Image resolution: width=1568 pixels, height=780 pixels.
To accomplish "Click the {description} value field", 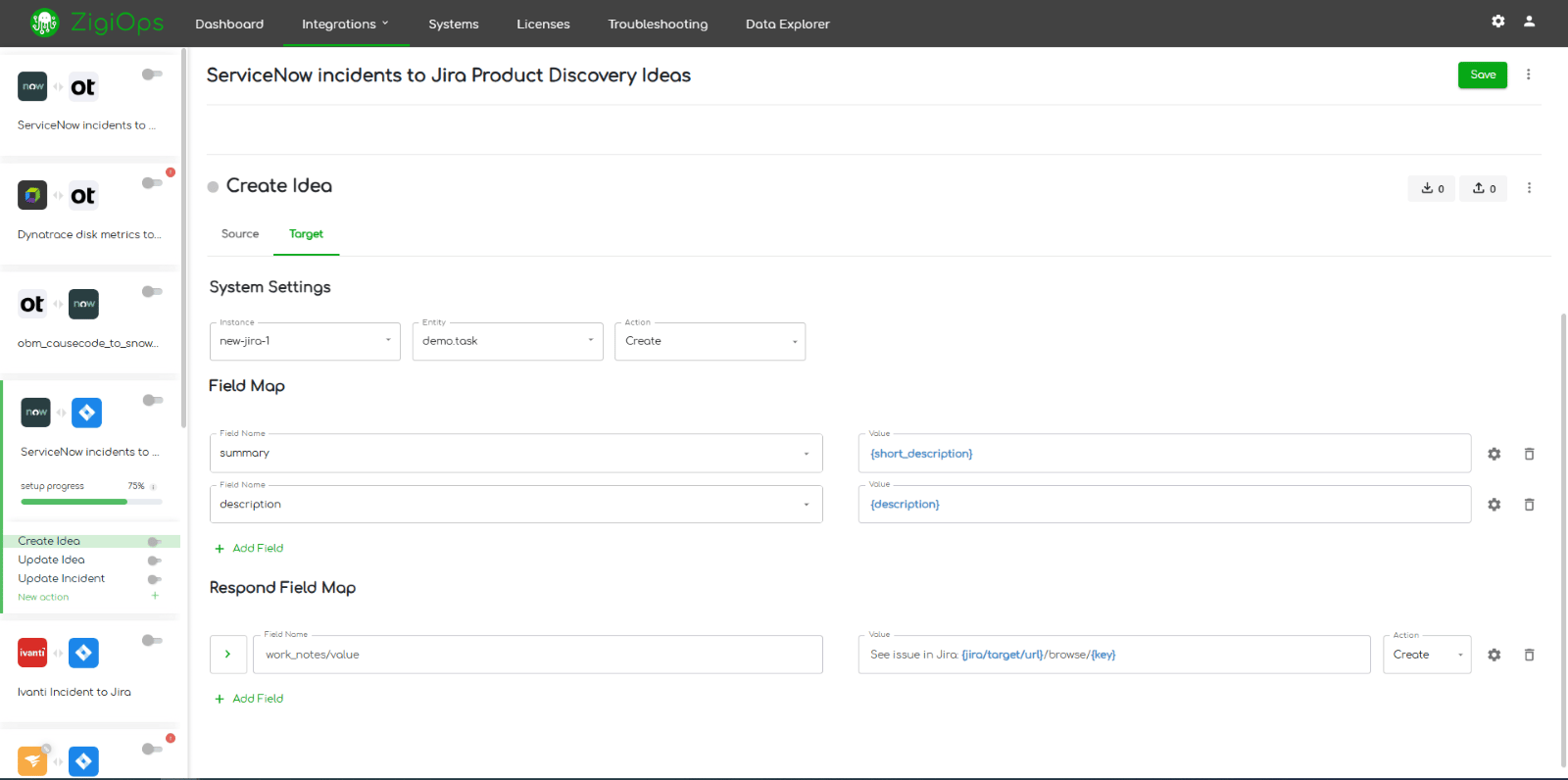I will point(1164,505).
